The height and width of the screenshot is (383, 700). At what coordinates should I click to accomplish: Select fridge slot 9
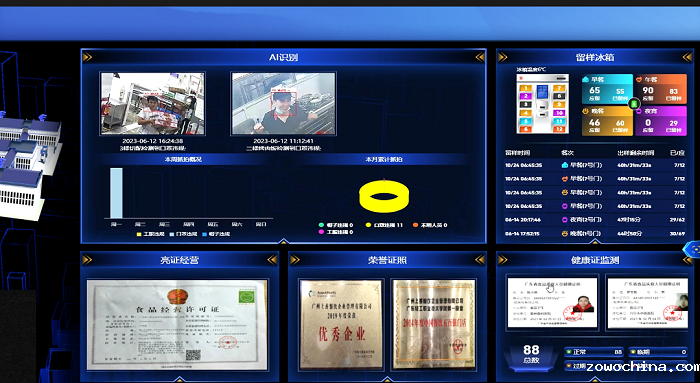(559, 104)
